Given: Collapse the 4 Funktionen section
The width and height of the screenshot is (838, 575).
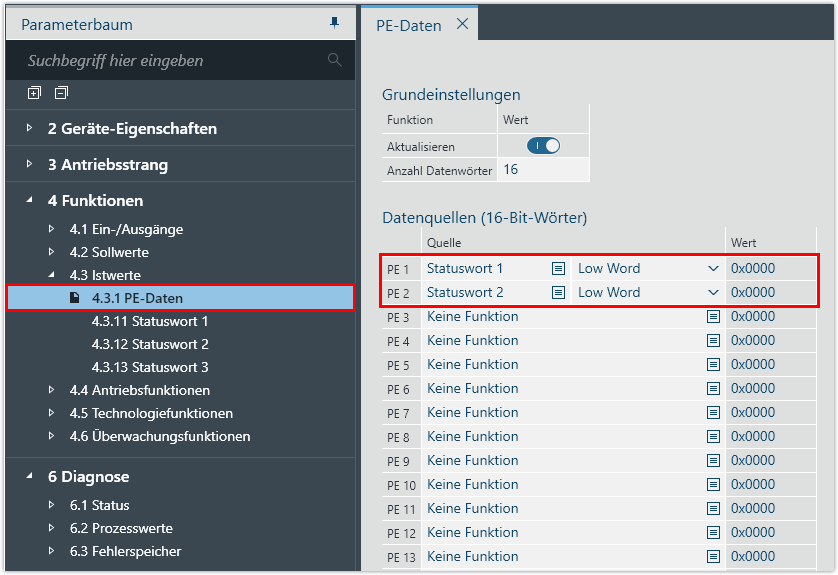Looking at the screenshot, I should point(30,200).
